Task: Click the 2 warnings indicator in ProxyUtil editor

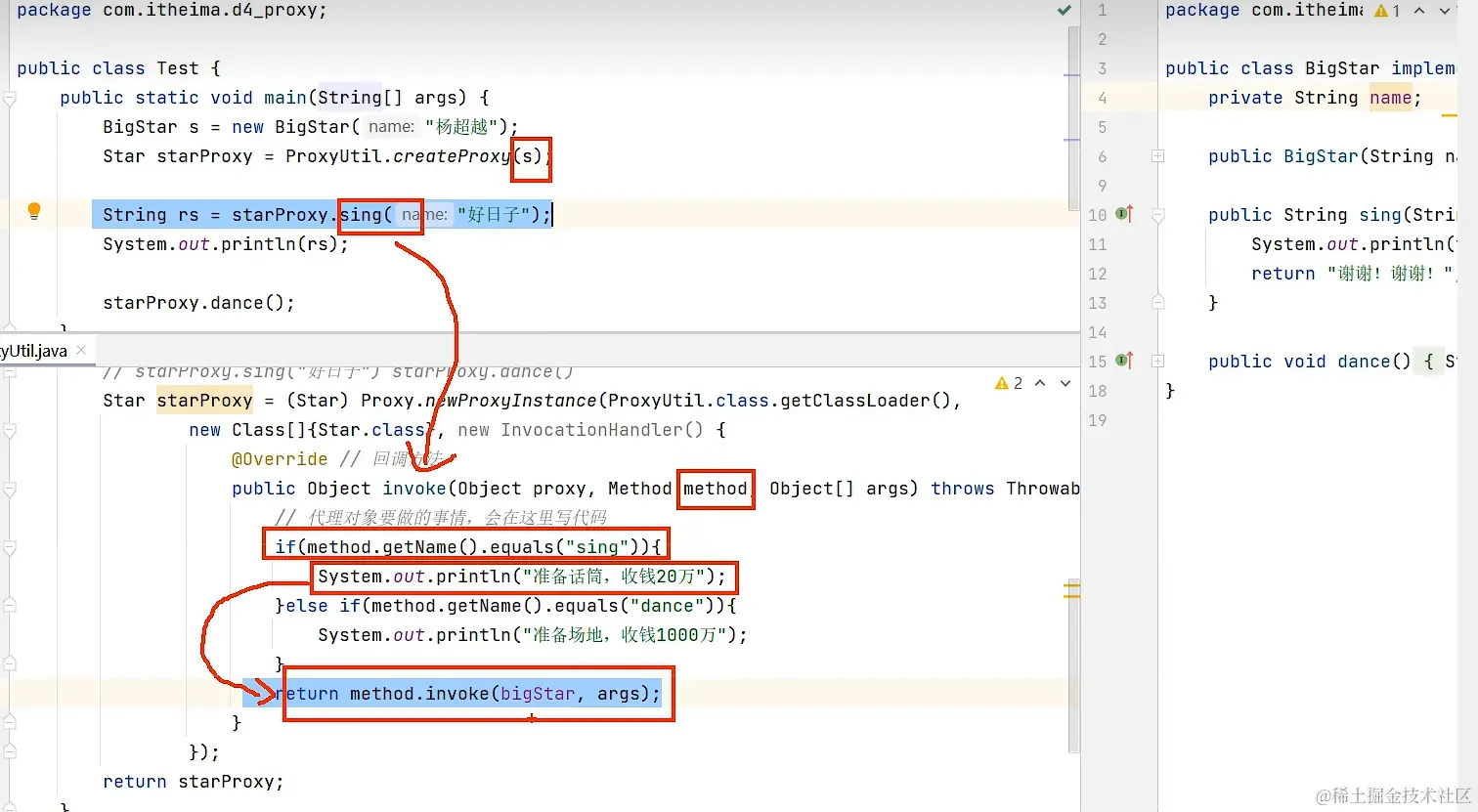Action: (1009, 383)
